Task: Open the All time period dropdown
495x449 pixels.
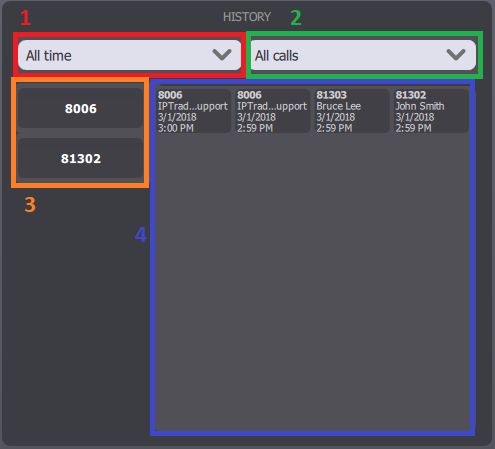Action: tap(129, 55)
